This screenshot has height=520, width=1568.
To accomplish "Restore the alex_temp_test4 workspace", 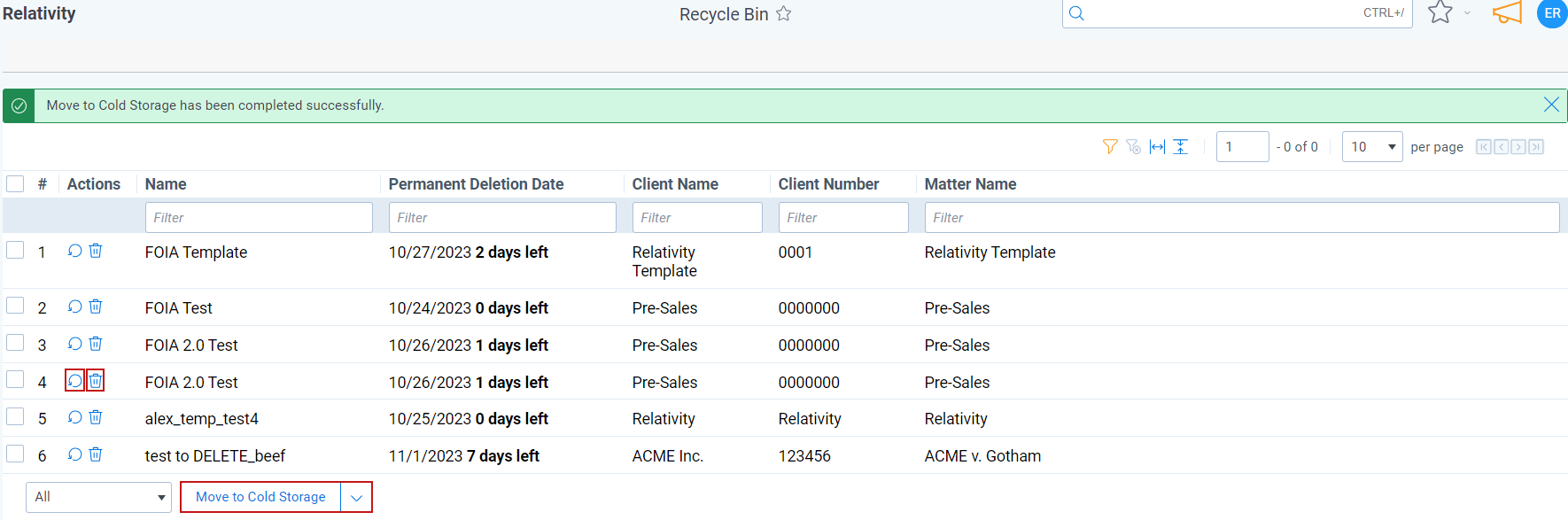I will pyautogui.click(x=74, y=417).
